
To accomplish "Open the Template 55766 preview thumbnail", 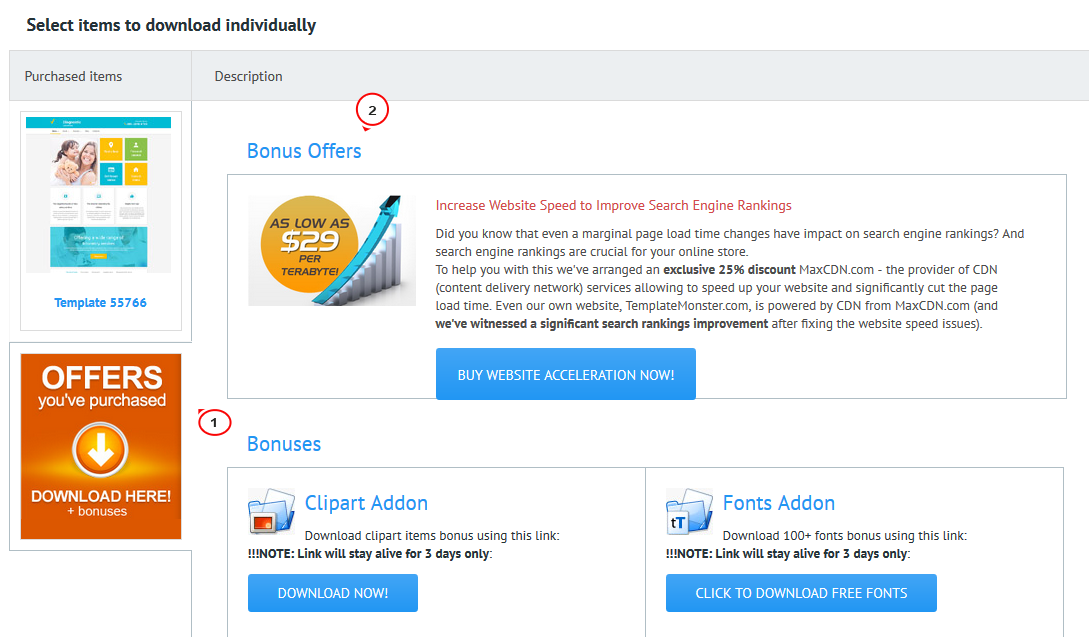I will [x=98, y=196].
